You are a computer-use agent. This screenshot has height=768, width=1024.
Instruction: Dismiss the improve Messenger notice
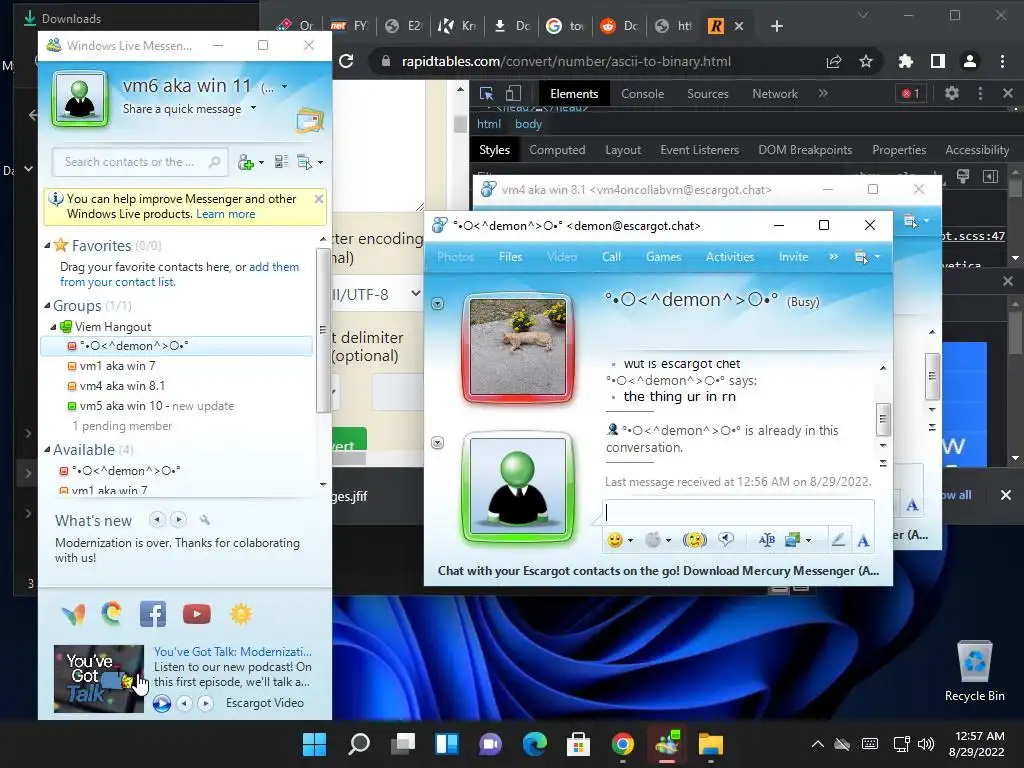(x=319, y=199)
